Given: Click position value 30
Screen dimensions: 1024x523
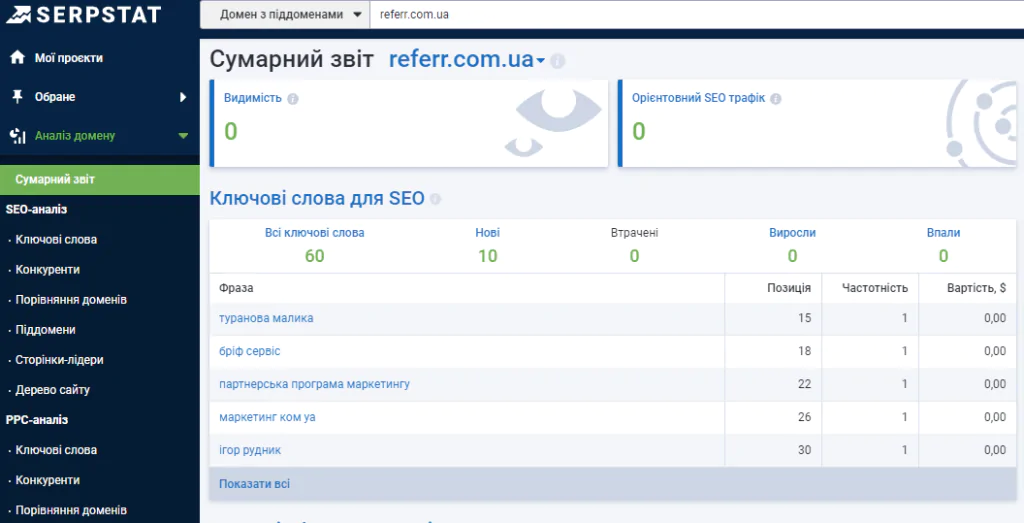Looking at the screenshot, I should pyautogui.click(x=805, y=450).
